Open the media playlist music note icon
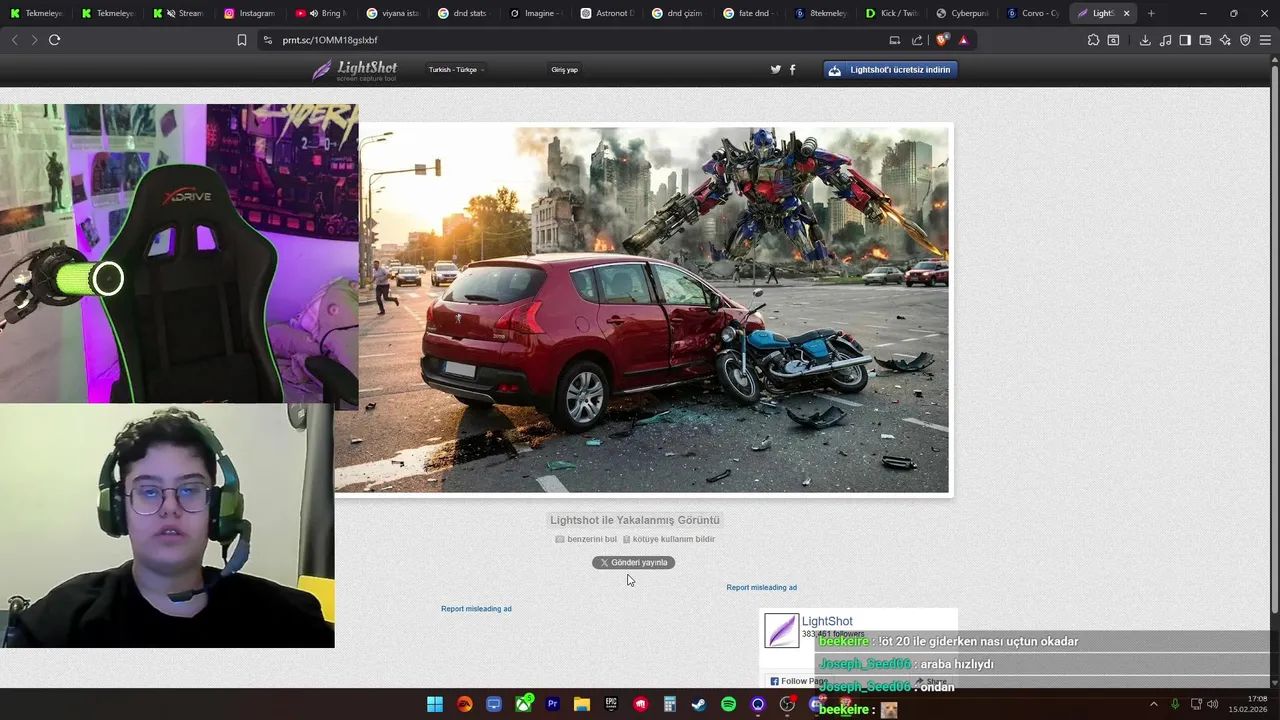 1165,40
